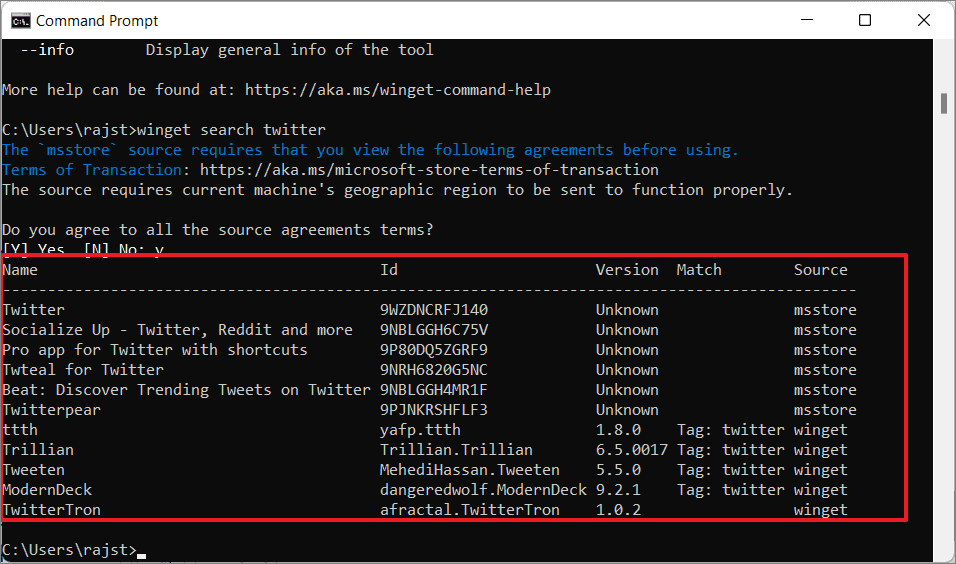Click the ModernDeck name
The width and height of the screenshot is (956, 564).
coord(47,490)
